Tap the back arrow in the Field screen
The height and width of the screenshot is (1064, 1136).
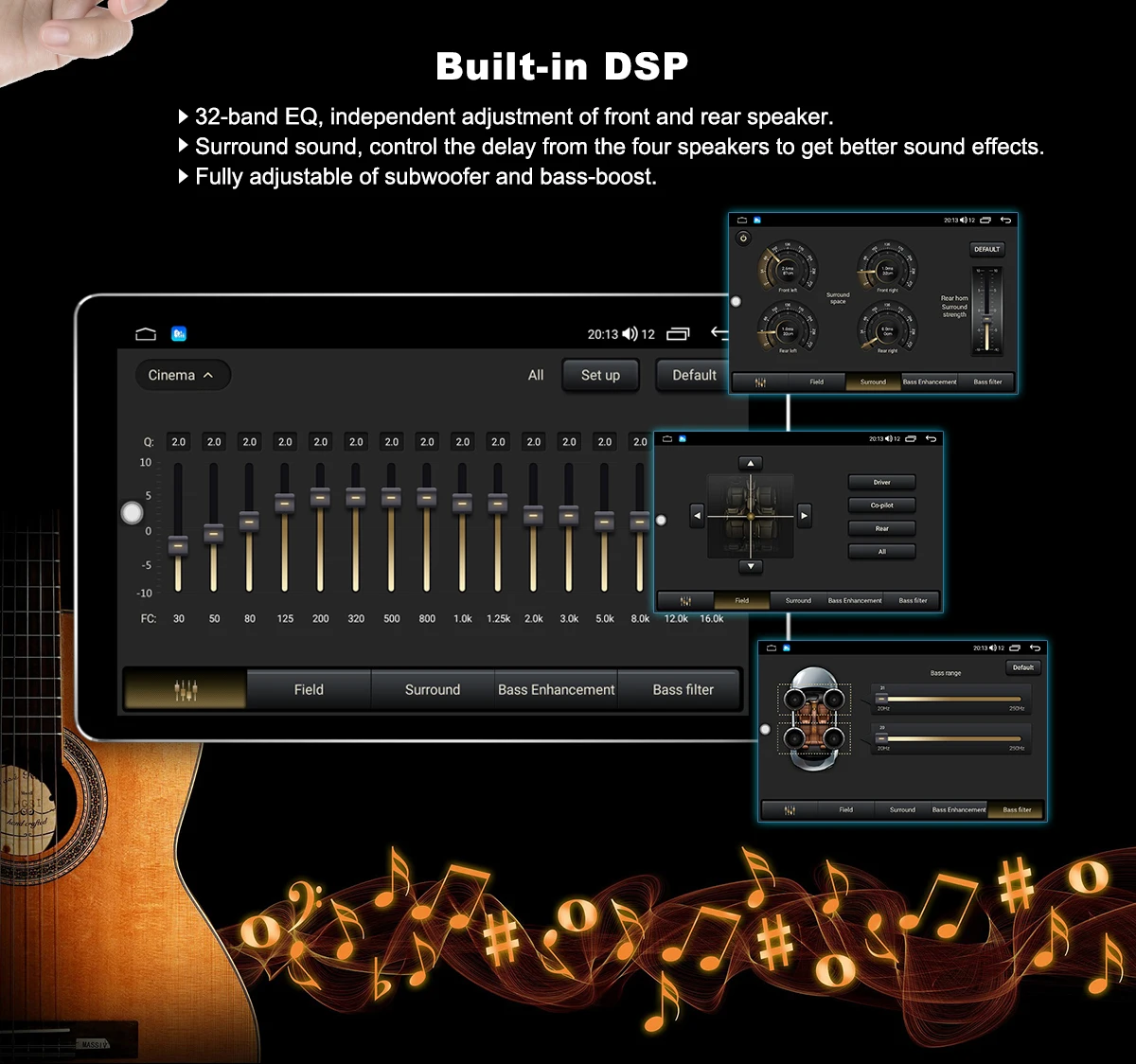(x=931, y=438)
